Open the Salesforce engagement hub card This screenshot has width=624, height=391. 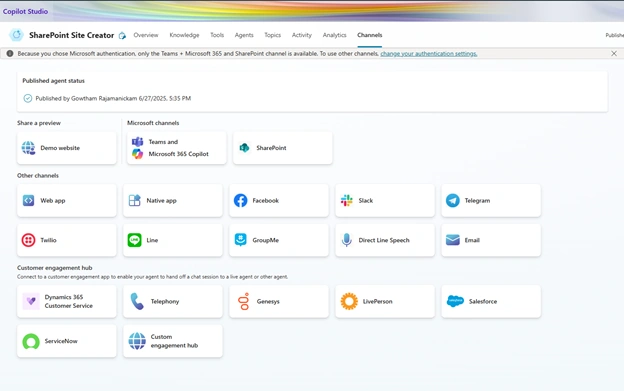(491, 301)
